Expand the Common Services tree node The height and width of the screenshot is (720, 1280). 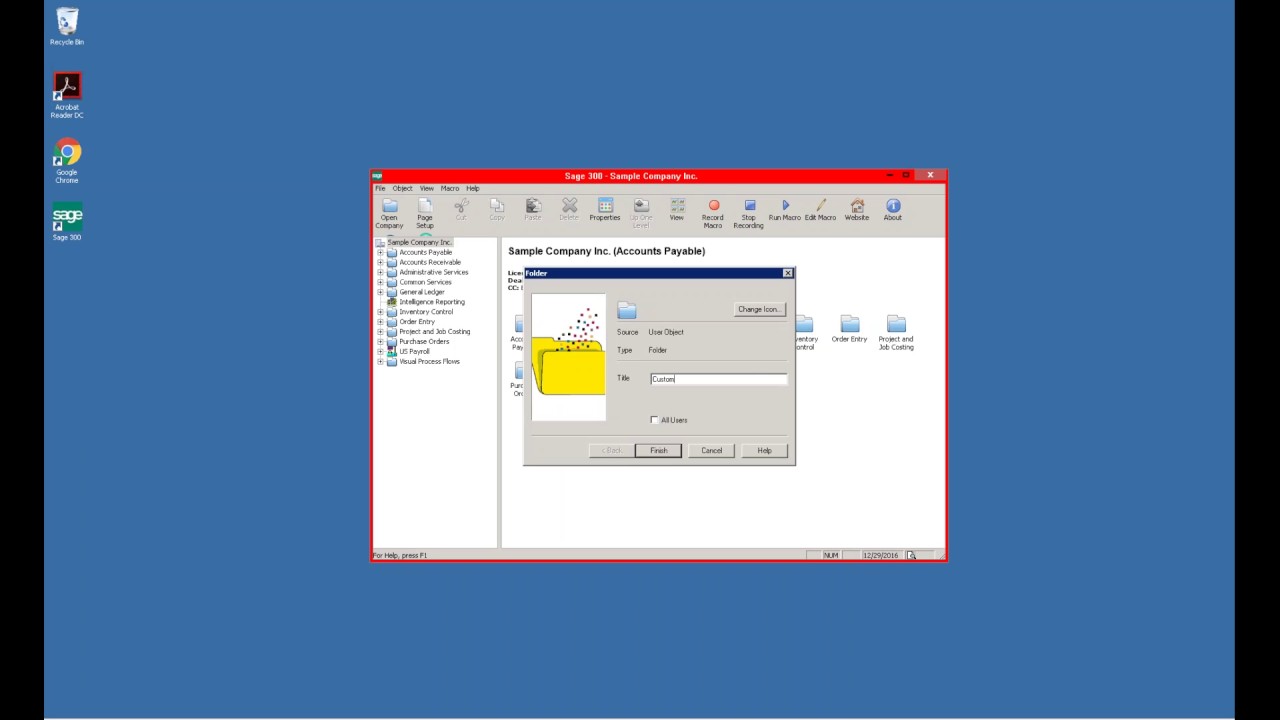point(381,282)
